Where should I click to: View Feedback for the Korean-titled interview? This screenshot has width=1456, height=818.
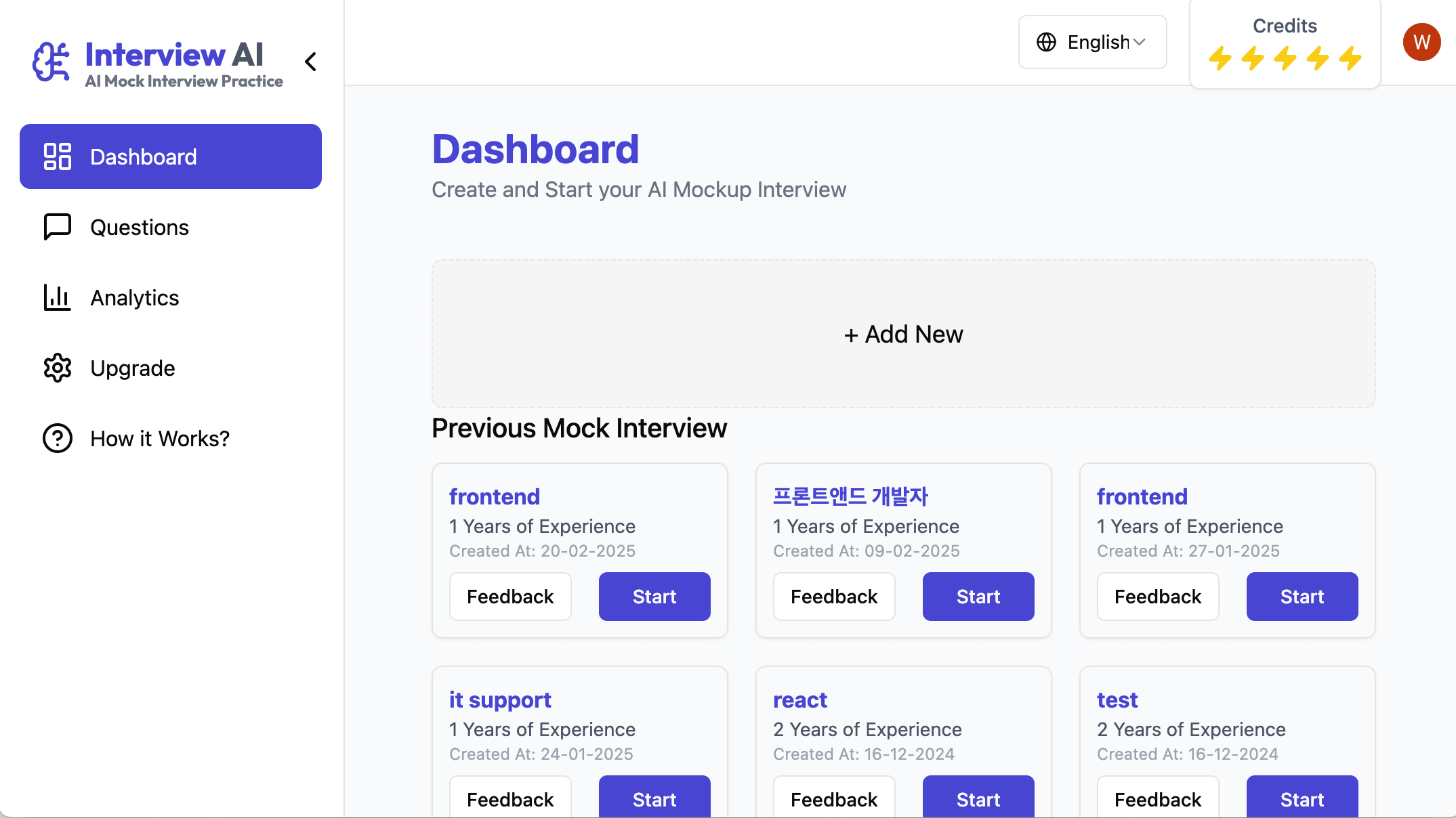click(834, 597)
